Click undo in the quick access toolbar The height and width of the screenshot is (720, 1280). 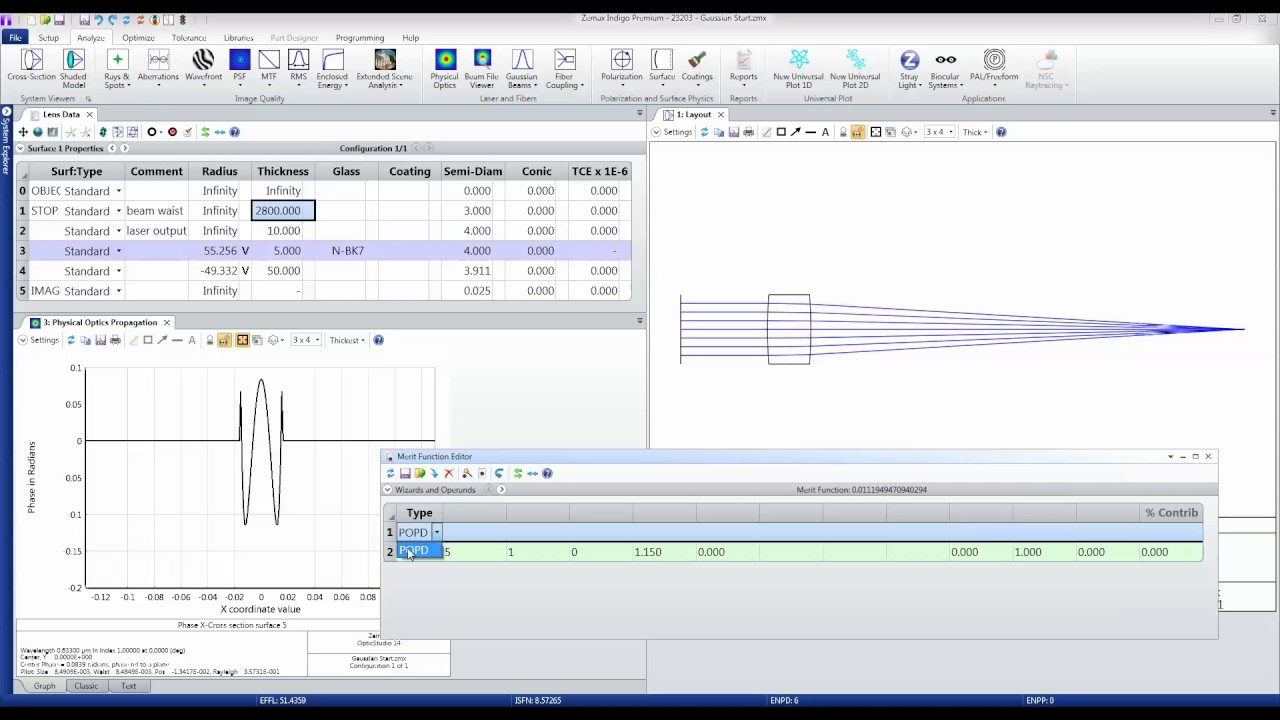click(x=98, y=19)
